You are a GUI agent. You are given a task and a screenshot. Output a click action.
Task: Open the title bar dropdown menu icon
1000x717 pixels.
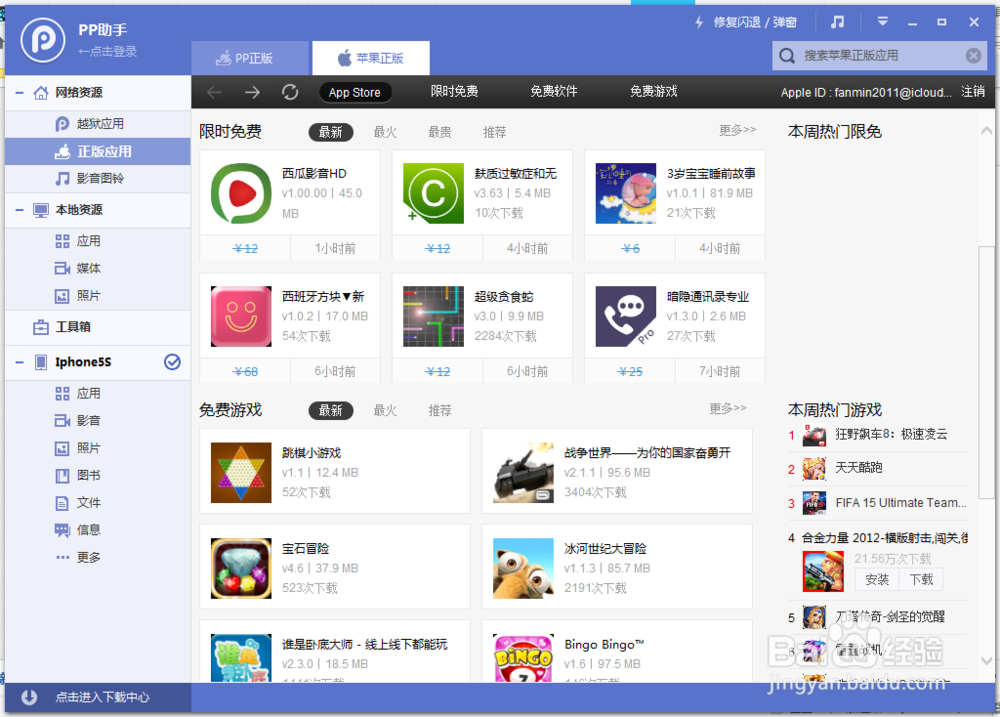point(883,22)
